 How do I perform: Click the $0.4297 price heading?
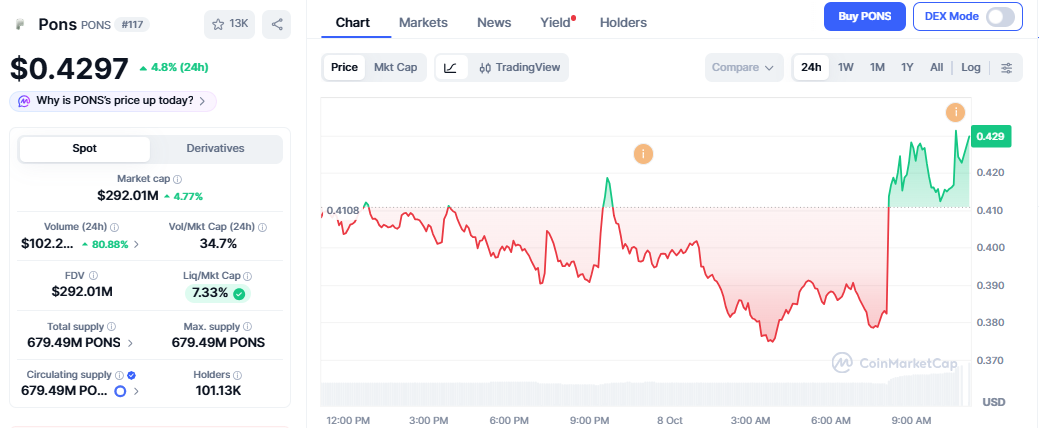tap(69, 69)
